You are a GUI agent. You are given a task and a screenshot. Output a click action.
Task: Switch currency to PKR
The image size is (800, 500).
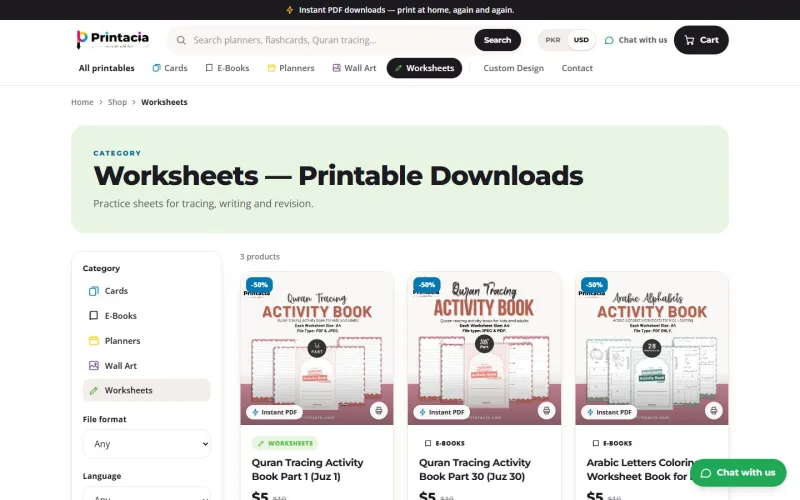pos(553,40)
